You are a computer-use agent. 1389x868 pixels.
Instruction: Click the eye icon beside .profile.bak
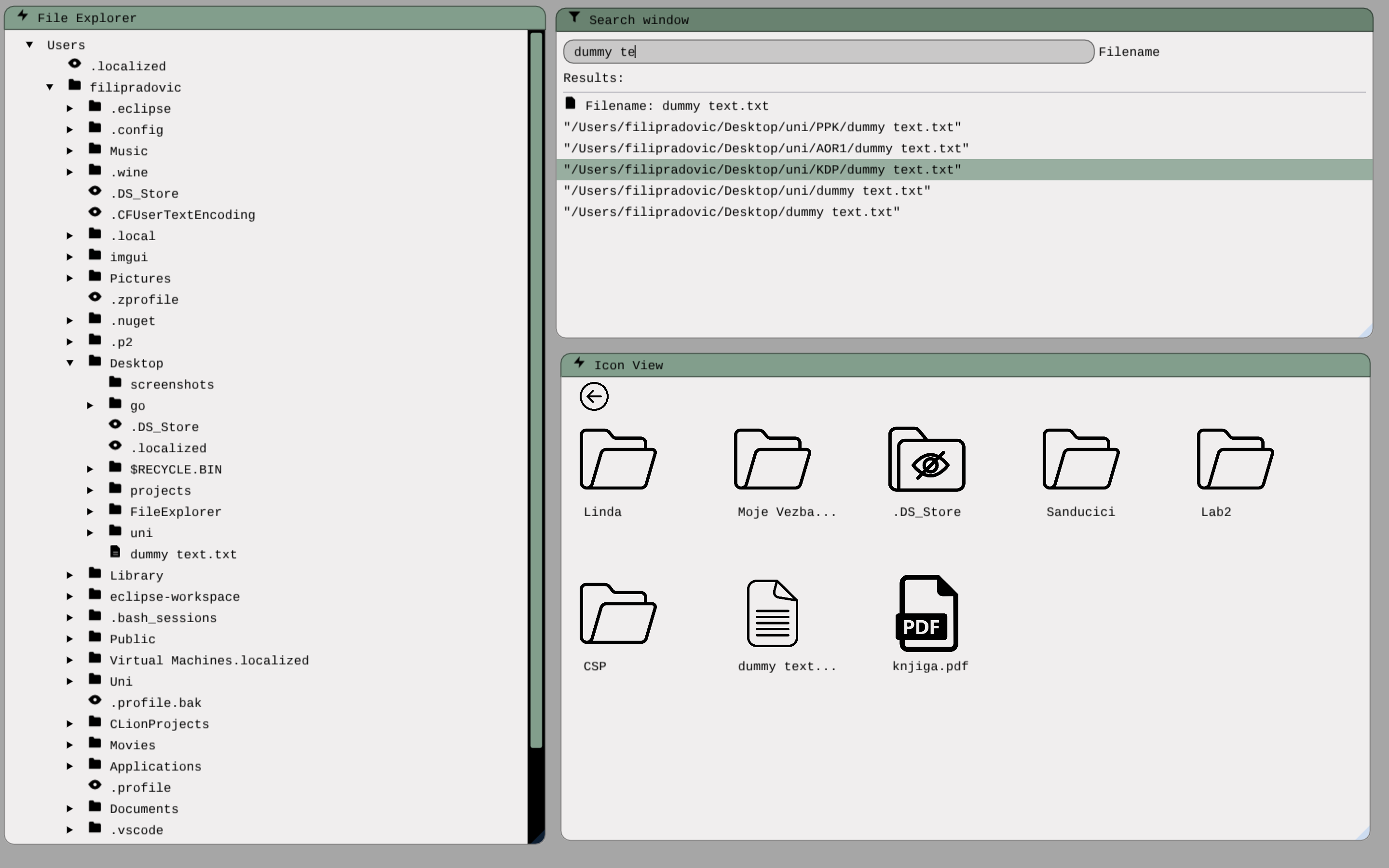[x=95, y=700]
